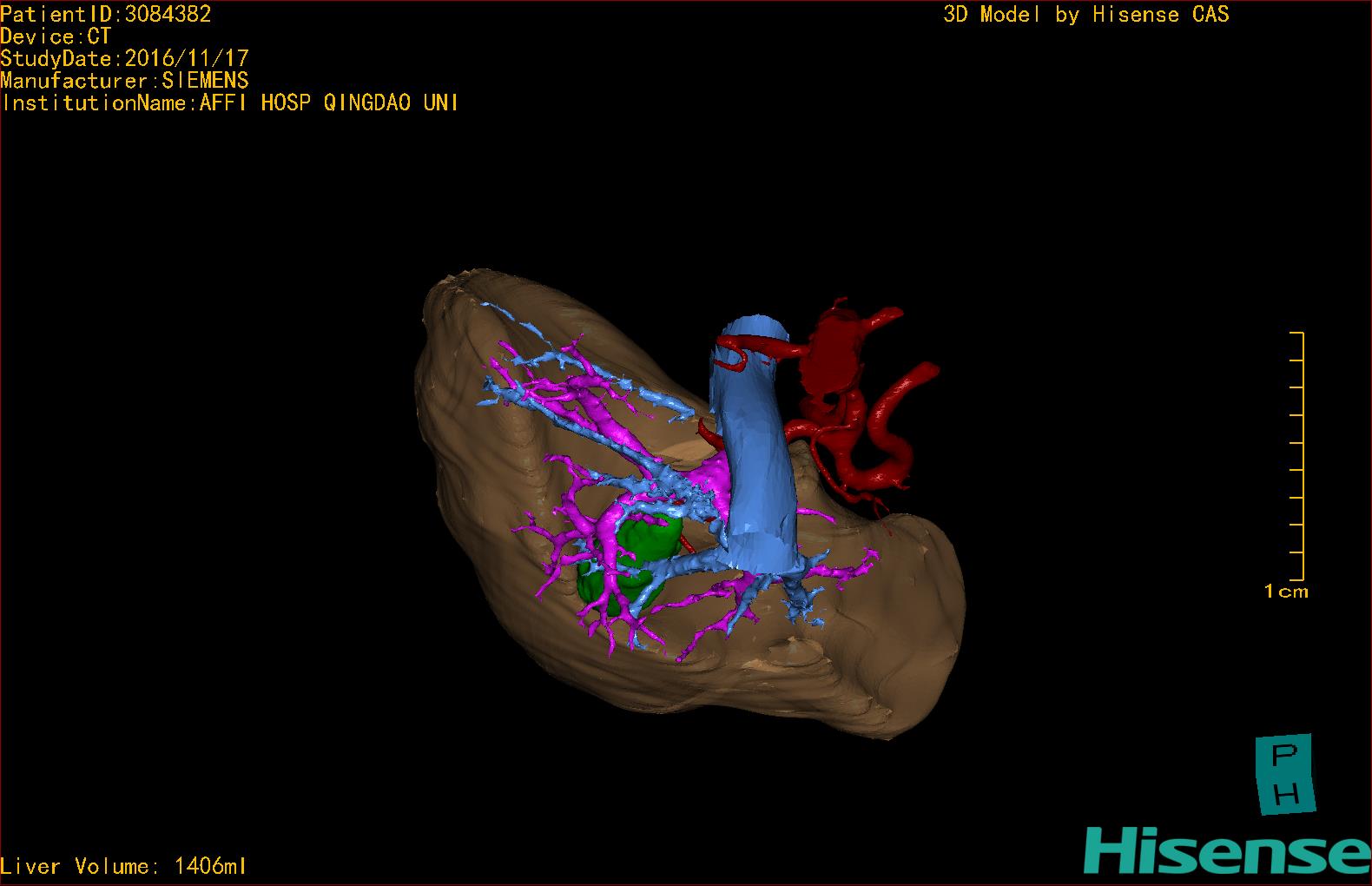The width and height of the screenshot is (1372, 886).
Task: Click the Manufacturer:SIEMENS line
Action: coord(125,81)
